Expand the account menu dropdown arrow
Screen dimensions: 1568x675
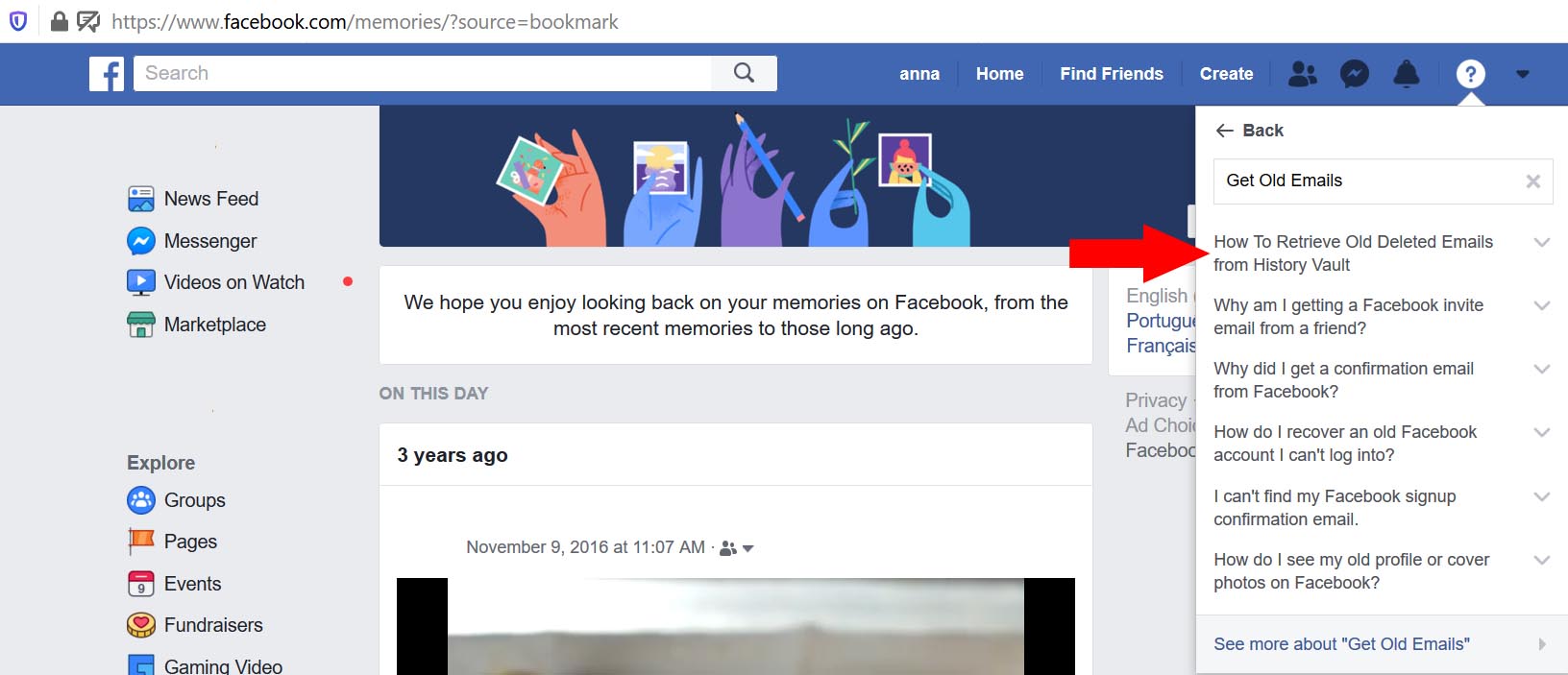(x=1522, y=74)
